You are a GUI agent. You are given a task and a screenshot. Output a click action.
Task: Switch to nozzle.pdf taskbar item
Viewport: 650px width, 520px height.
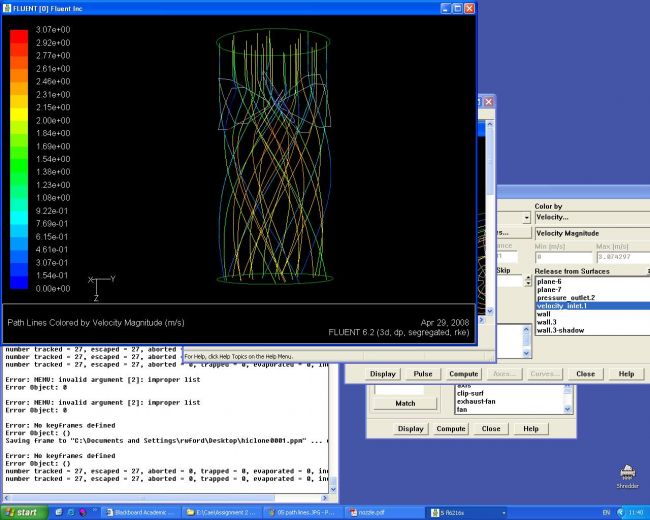[382, 513]
